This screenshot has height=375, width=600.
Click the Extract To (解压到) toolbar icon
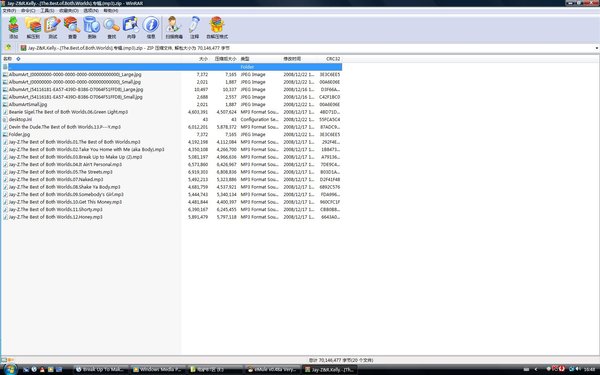pos(33,28)
